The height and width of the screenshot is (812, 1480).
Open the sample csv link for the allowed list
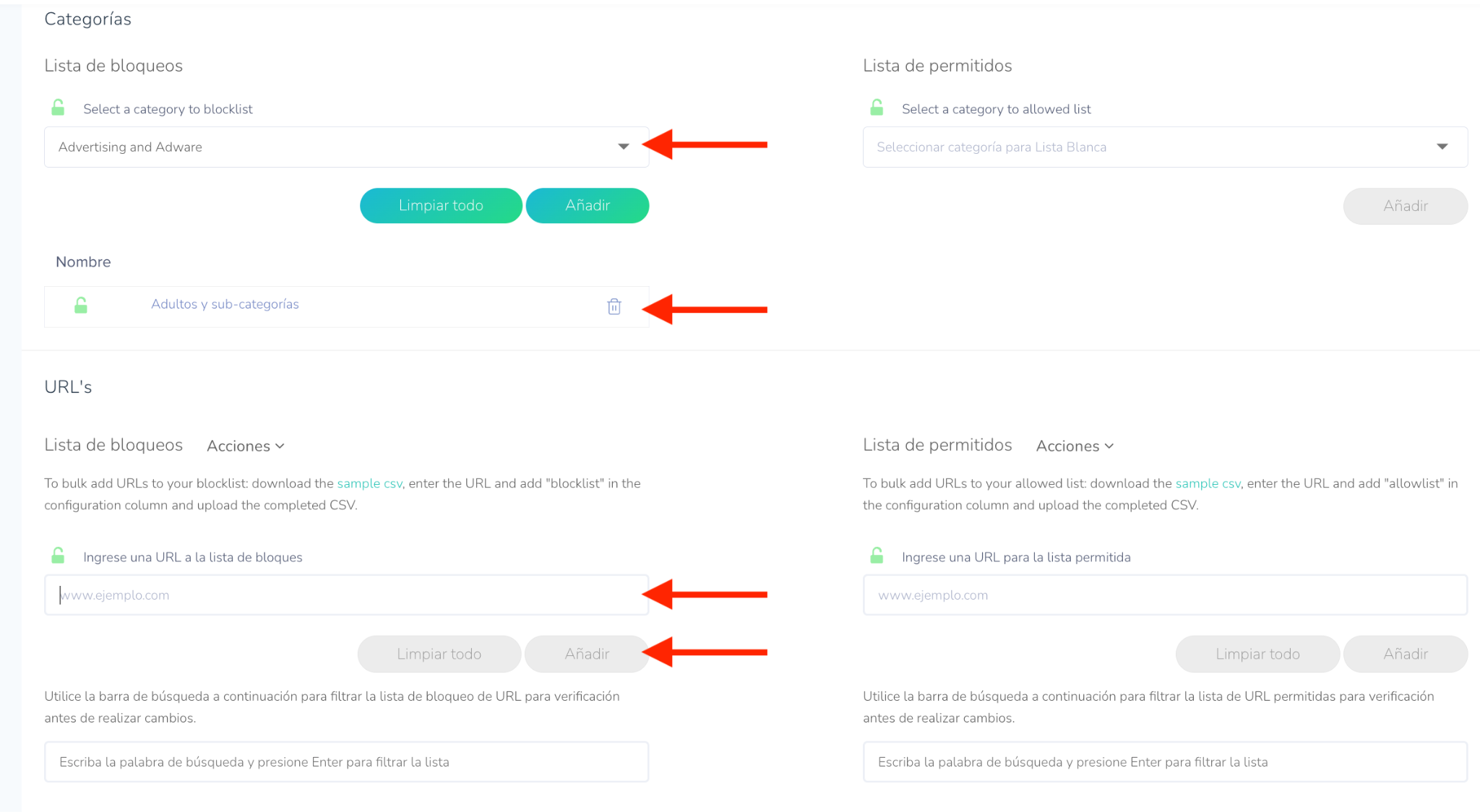pyautogui.click(x=1208, y=483)
